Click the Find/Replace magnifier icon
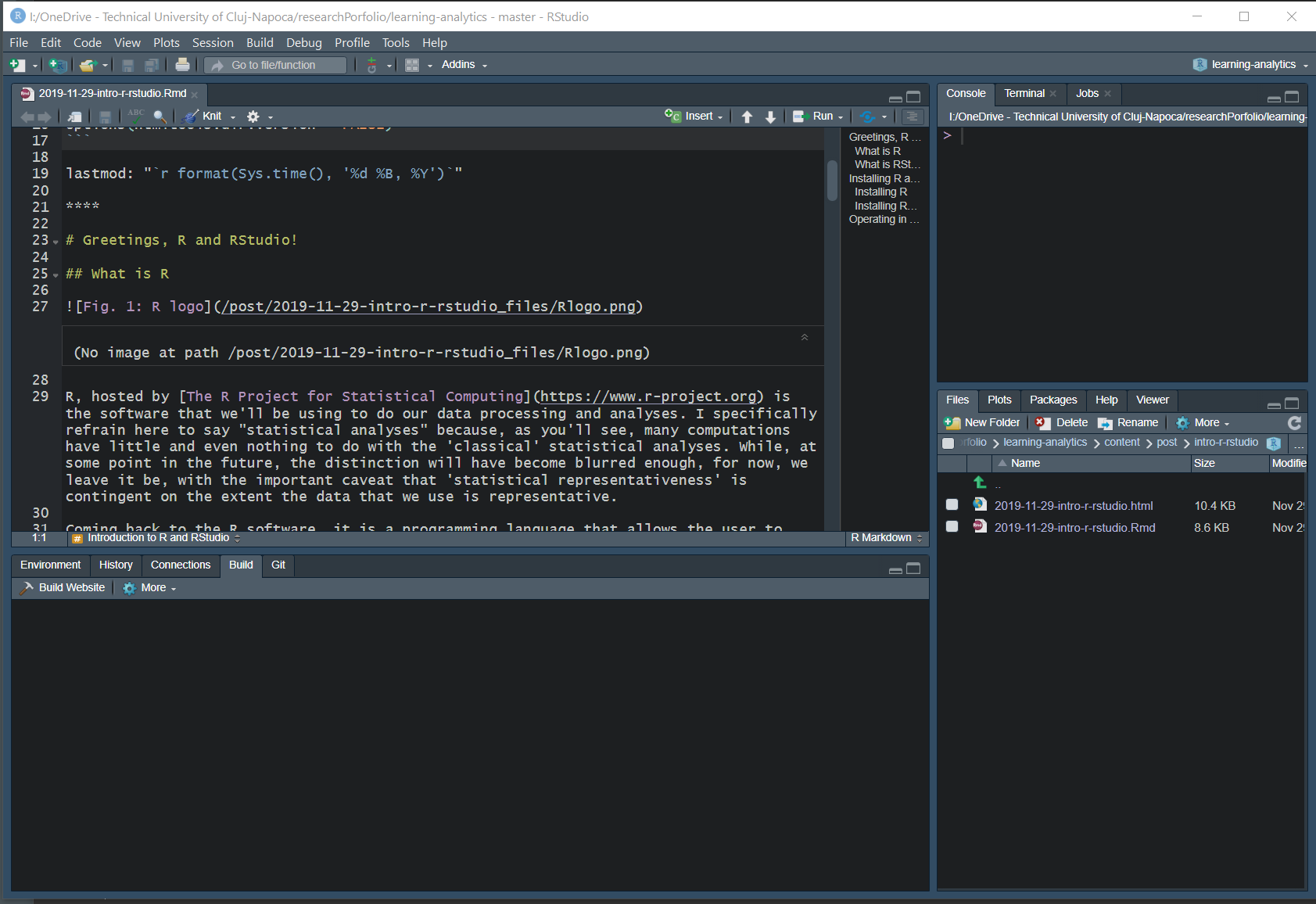1316x904 pixels. [160, 117]
